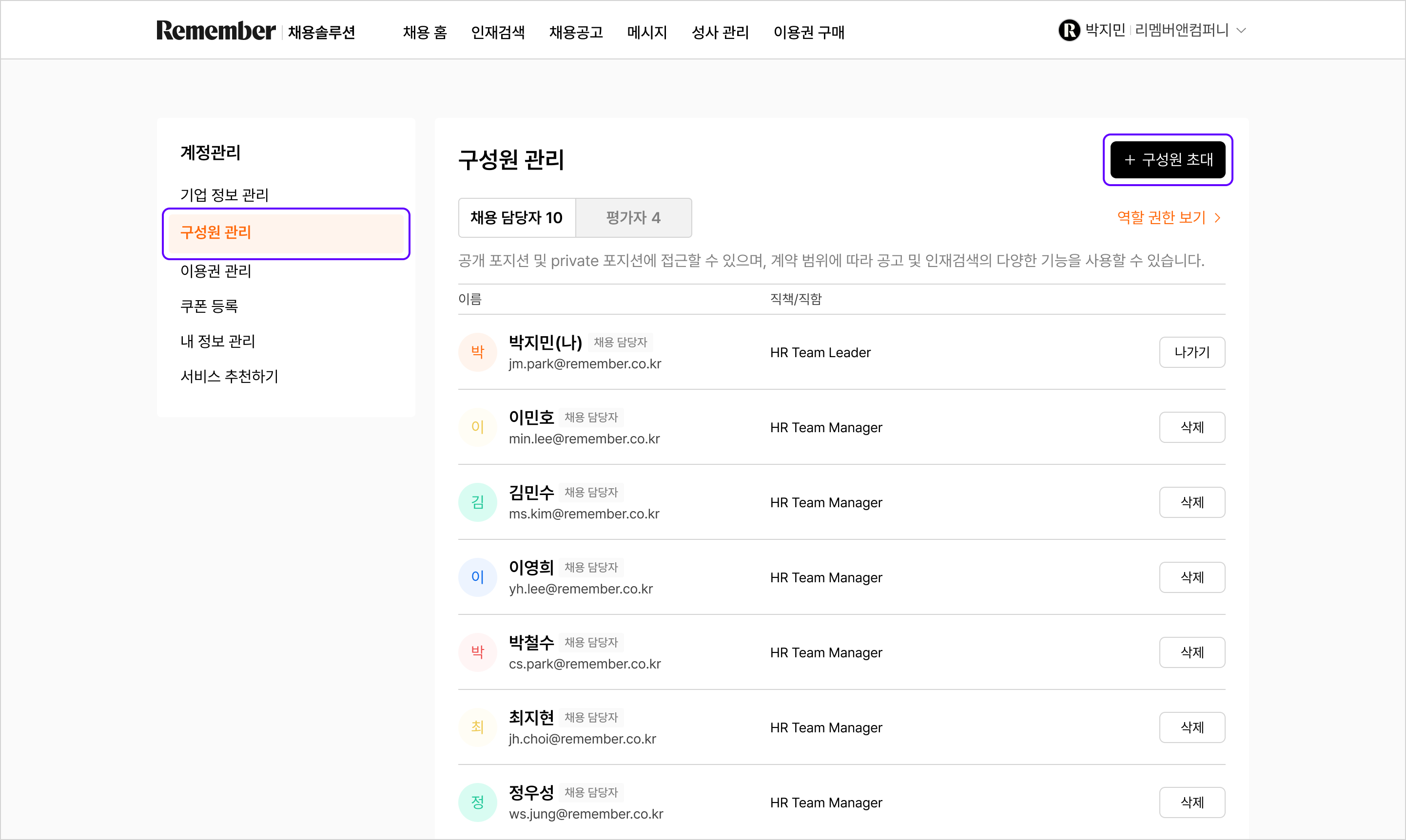This screenshot has width=1406, height=840.
Task: Click the round R profile icon
Action: coord(1069,30)
